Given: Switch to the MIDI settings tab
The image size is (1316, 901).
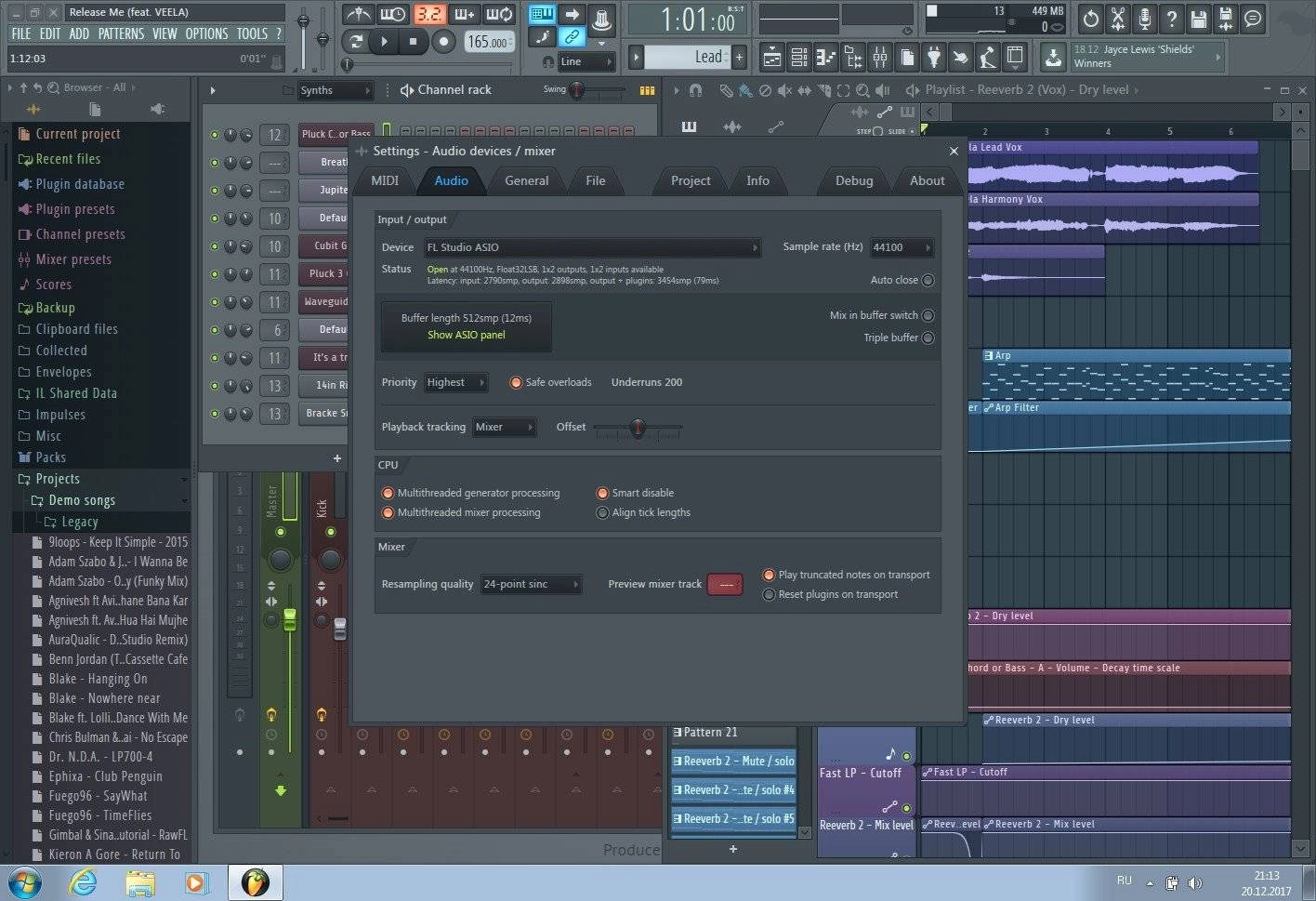Looking at the screenshot, I should tap(385, 180).
